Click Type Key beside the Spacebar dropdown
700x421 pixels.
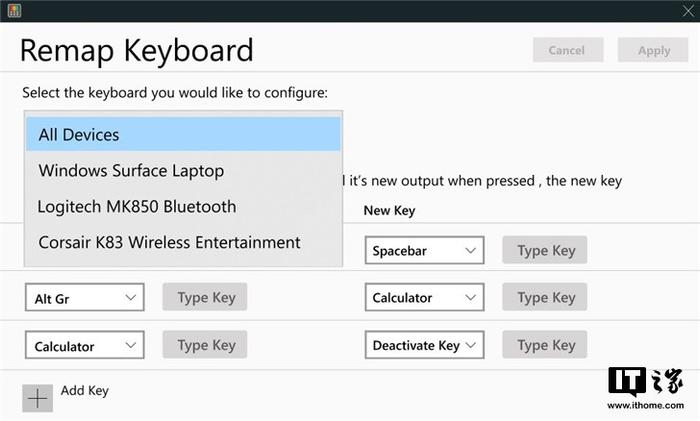(x=545, y=250)
